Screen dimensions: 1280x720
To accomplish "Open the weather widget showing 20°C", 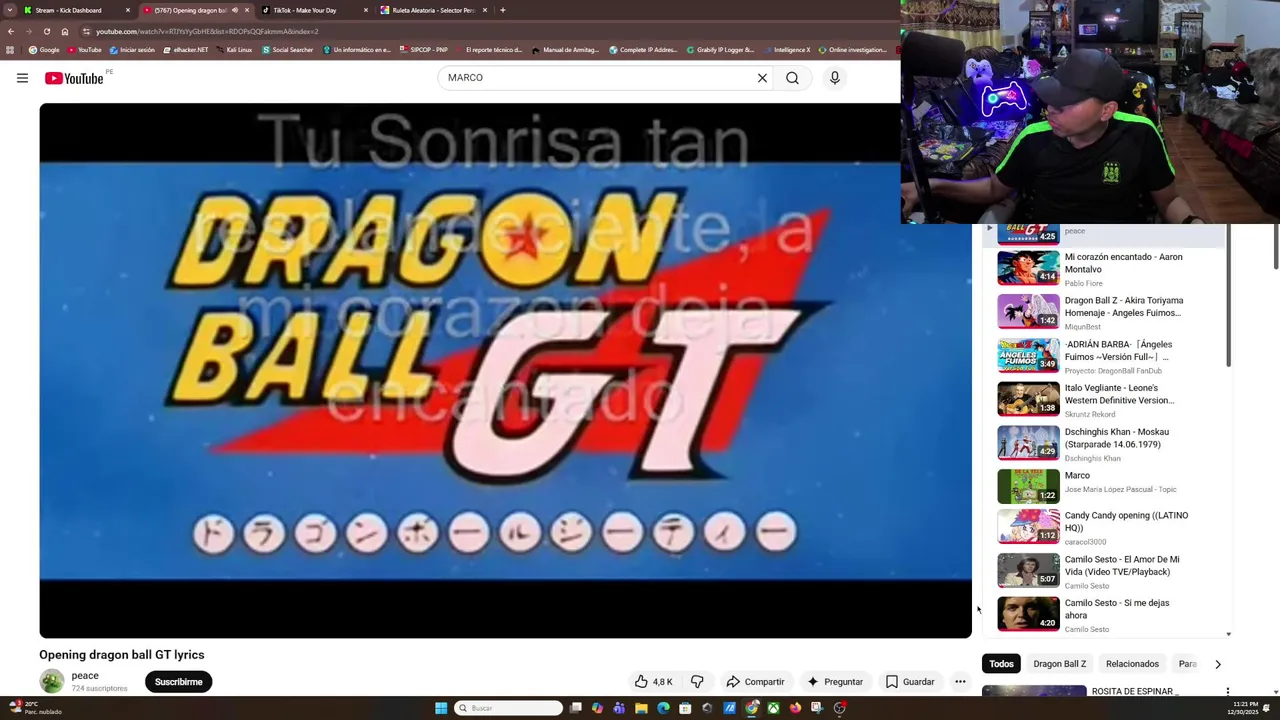I will point(35,708).
